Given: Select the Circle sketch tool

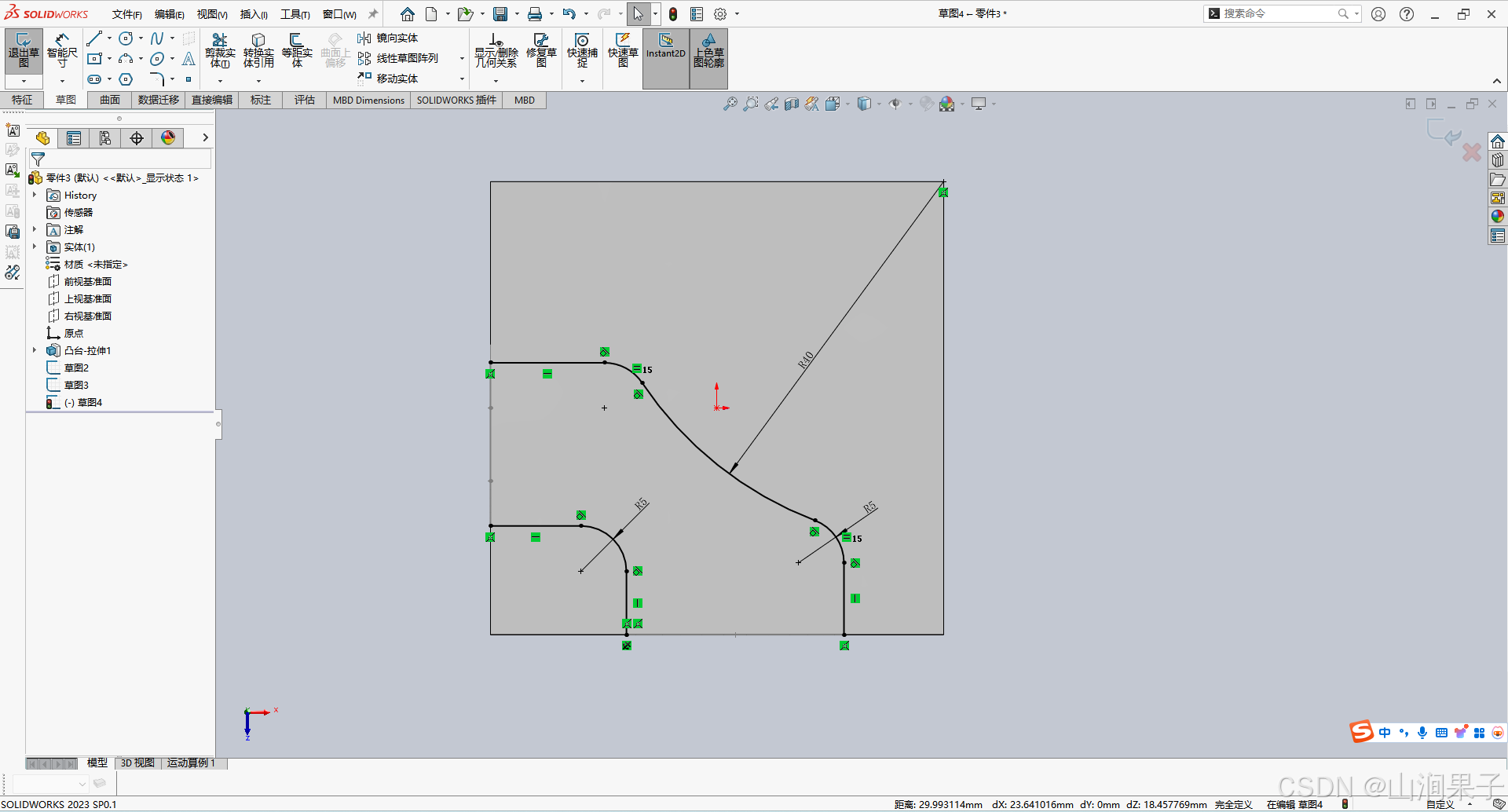Looking at the screenshot, I should pos(126,38).
